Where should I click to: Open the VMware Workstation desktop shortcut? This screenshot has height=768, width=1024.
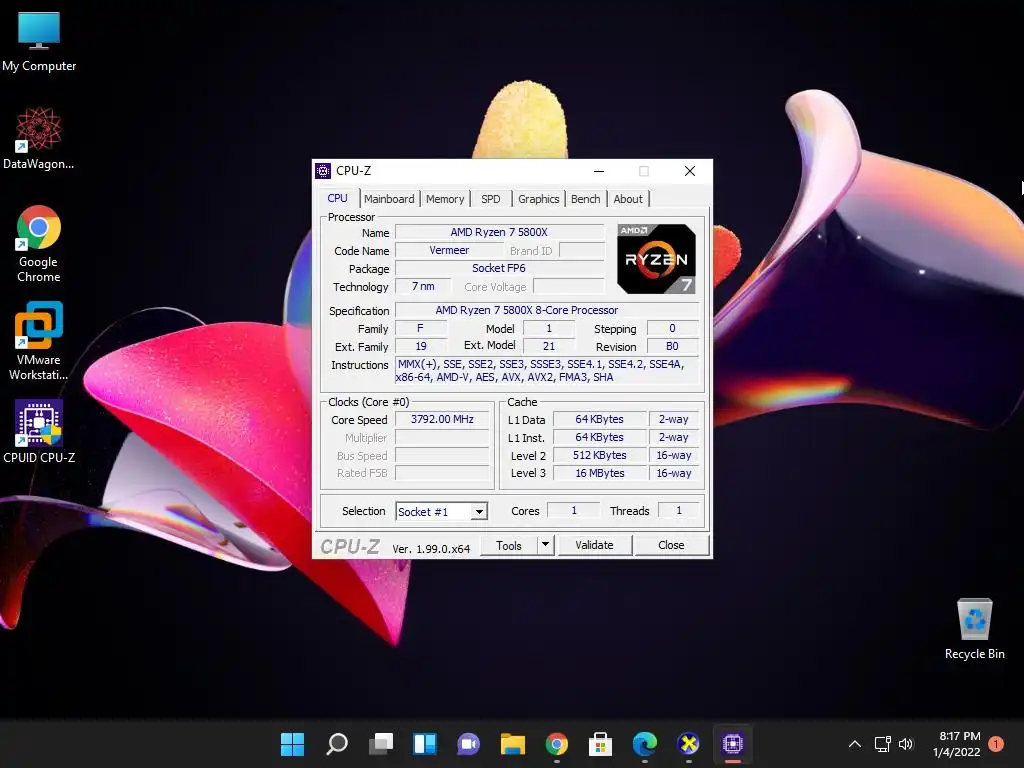click(x=39, y=341)
